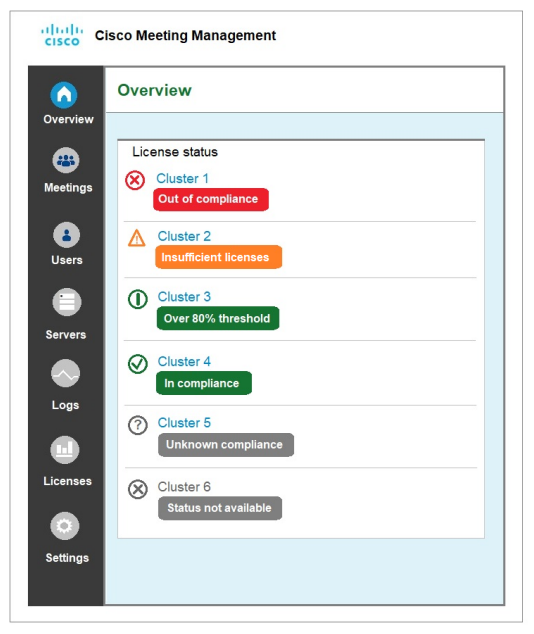Go to the Users sidebar icon

66,235
